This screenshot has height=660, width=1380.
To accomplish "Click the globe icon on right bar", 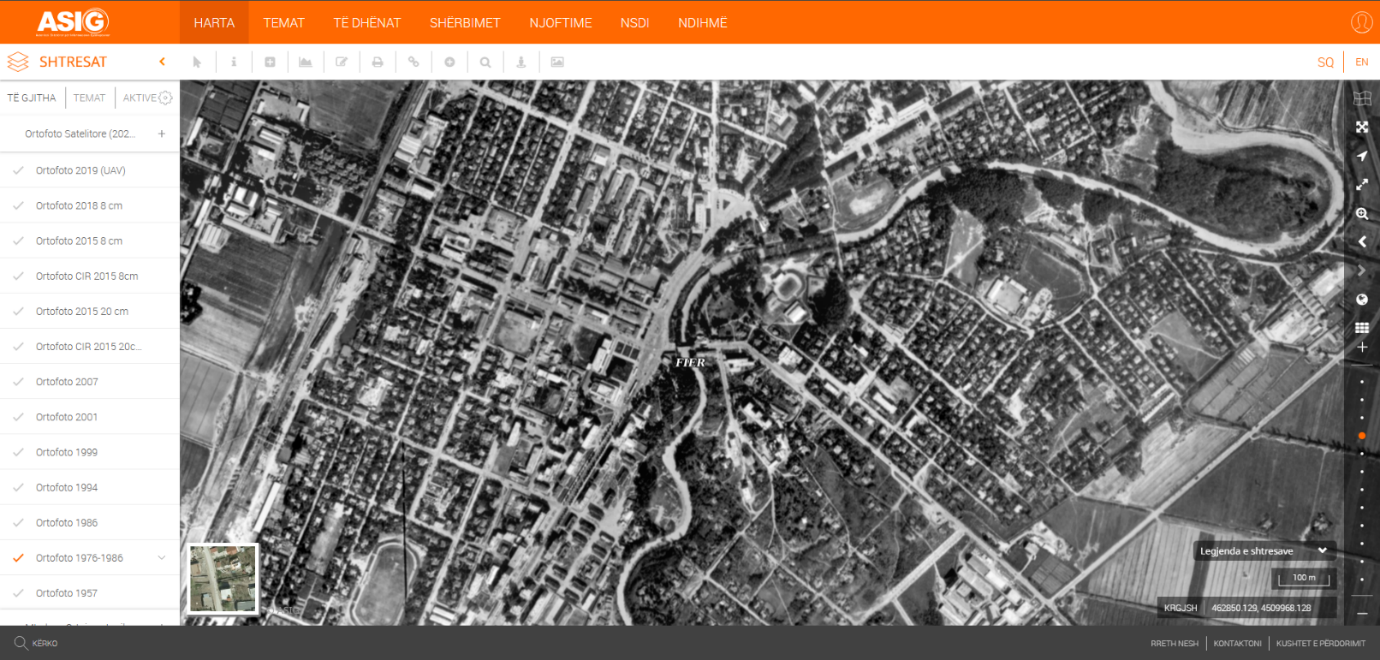I will [x=1361, y=300].
